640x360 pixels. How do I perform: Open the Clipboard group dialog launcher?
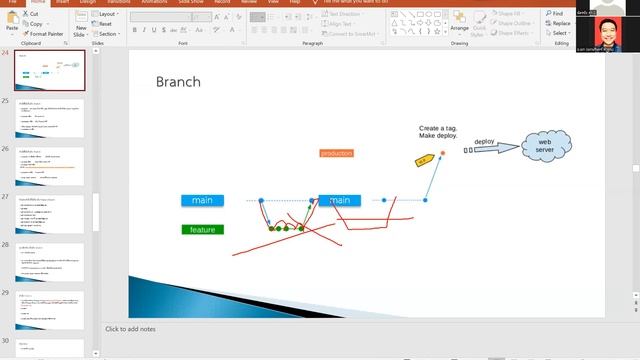[66, 43]
